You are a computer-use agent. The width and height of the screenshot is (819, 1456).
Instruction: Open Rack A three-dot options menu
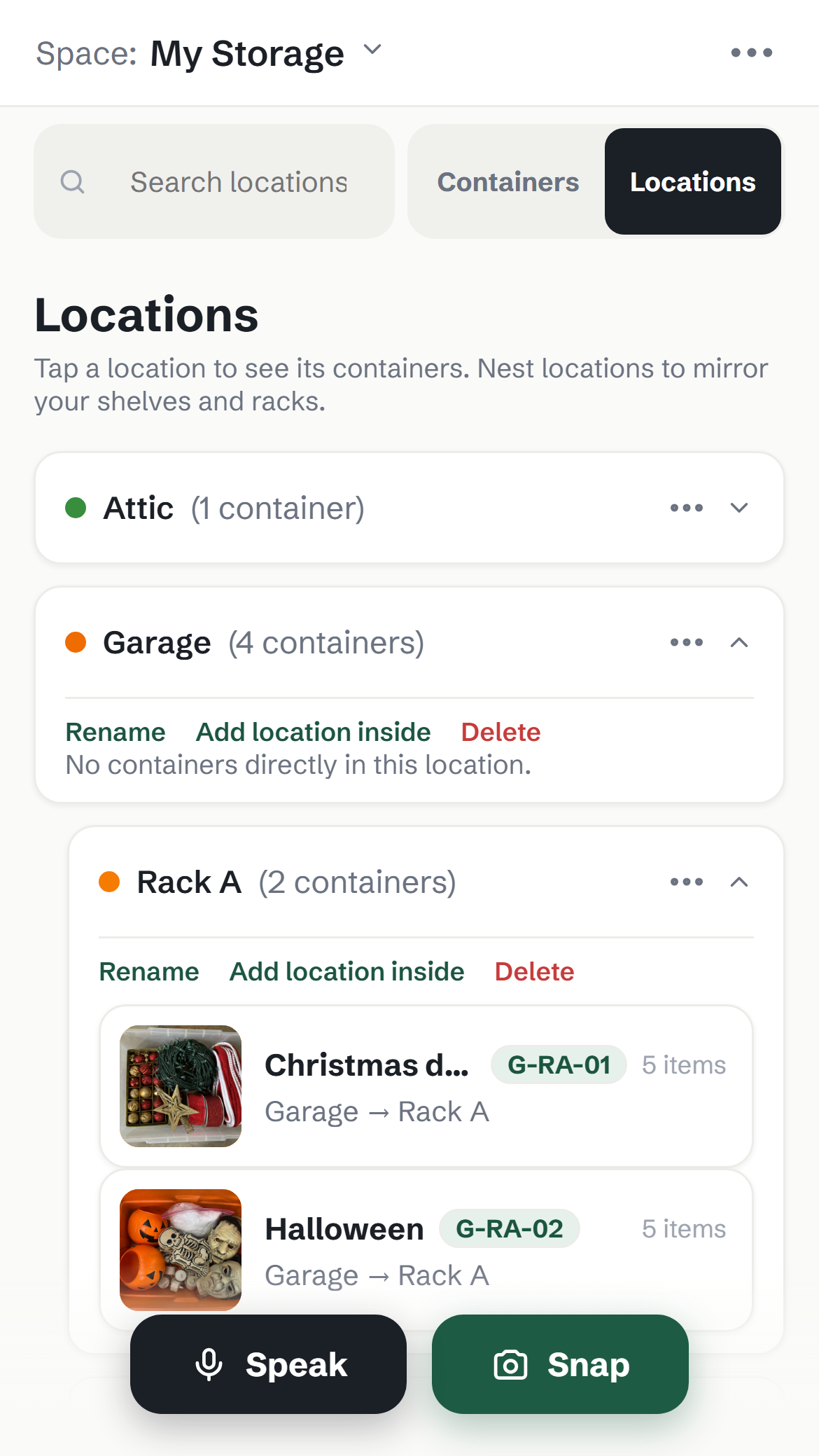(x=687, y=882)
